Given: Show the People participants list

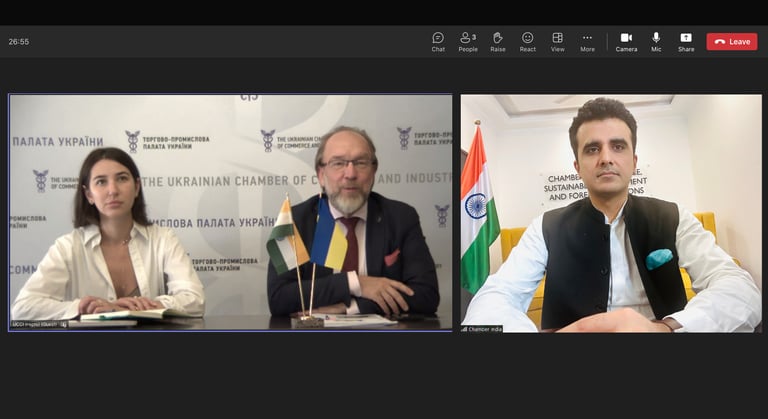Looking at the screenshot, I should 468,42.
